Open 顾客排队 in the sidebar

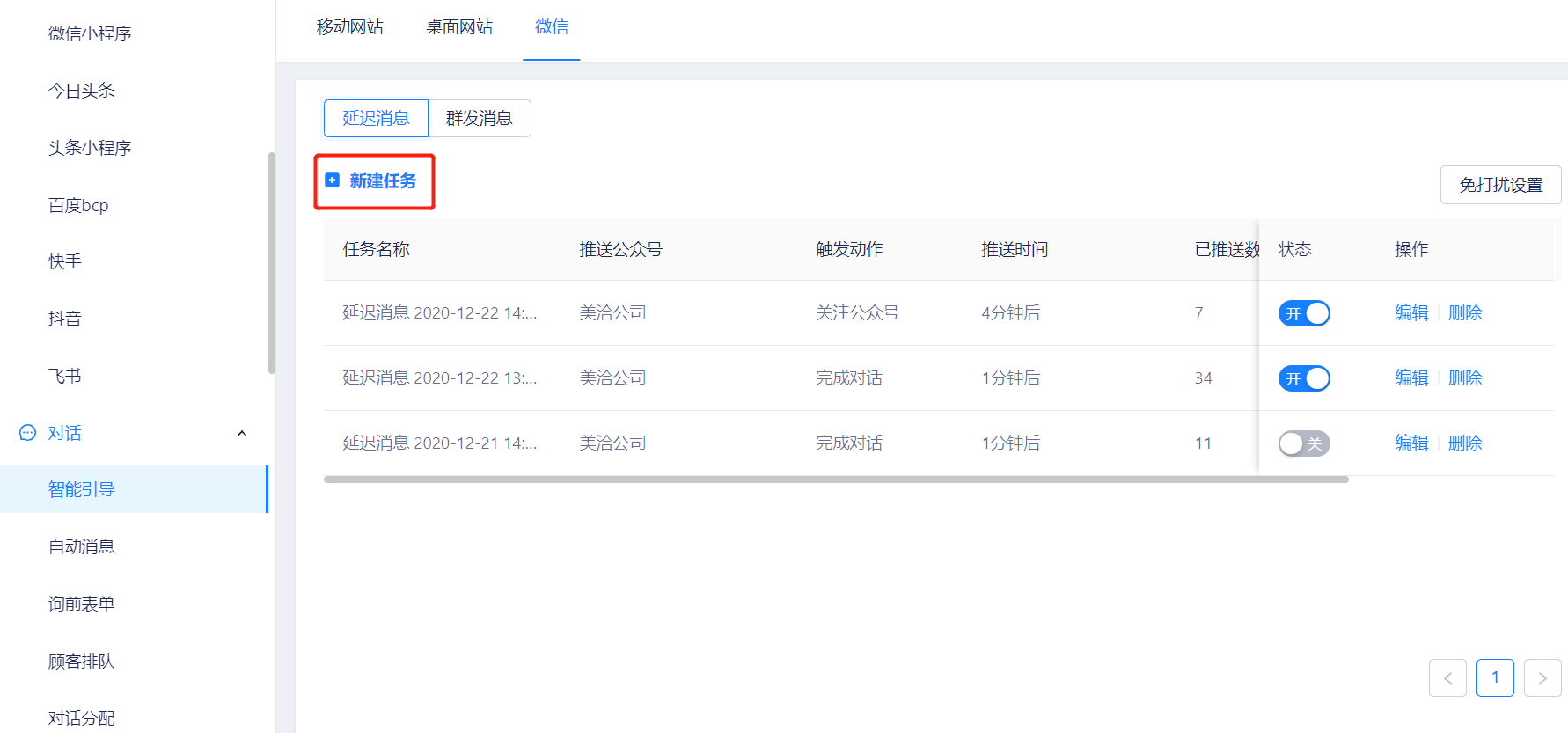pos(81,661)
